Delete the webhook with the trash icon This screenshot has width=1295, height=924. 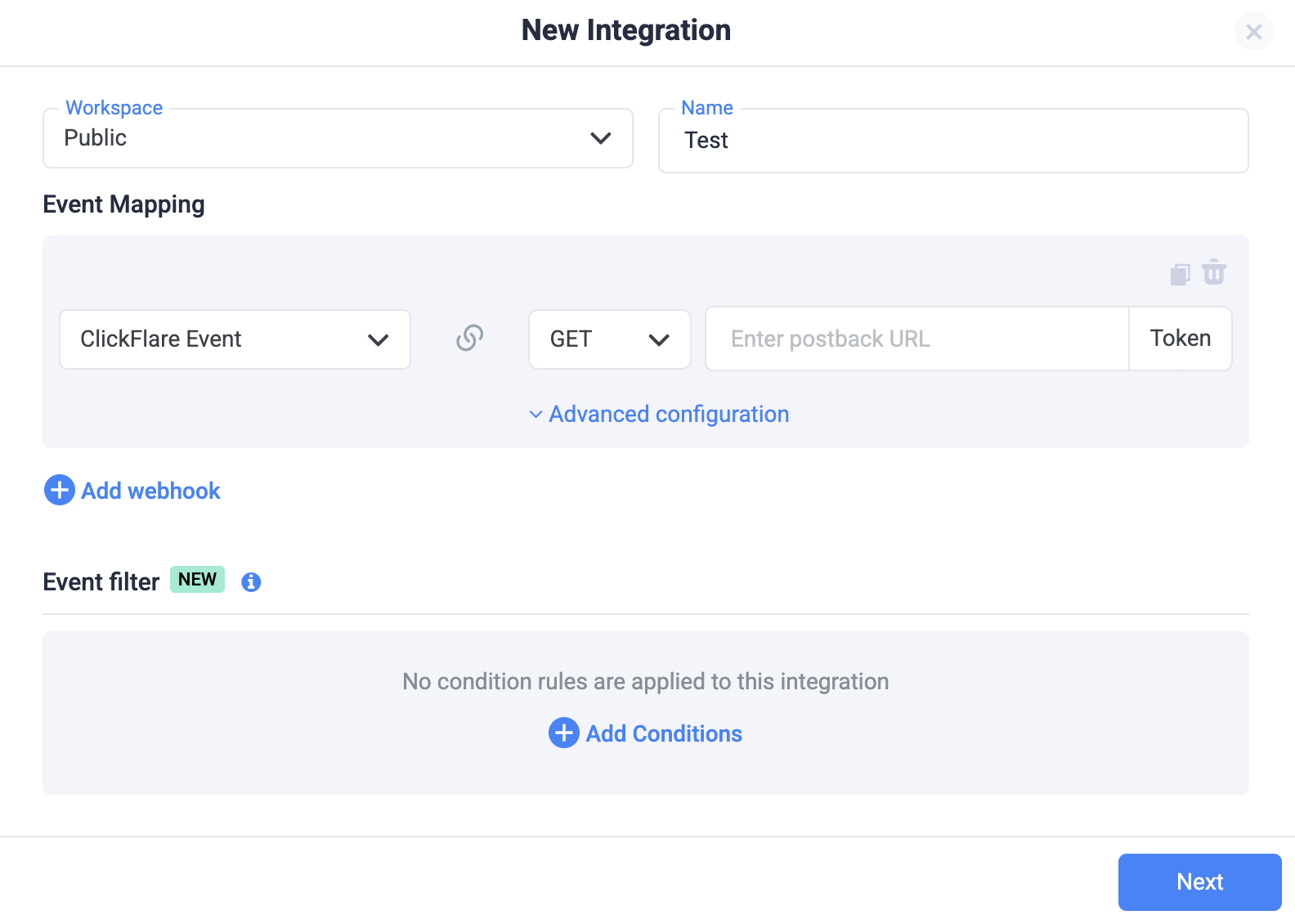(1214, 272)
